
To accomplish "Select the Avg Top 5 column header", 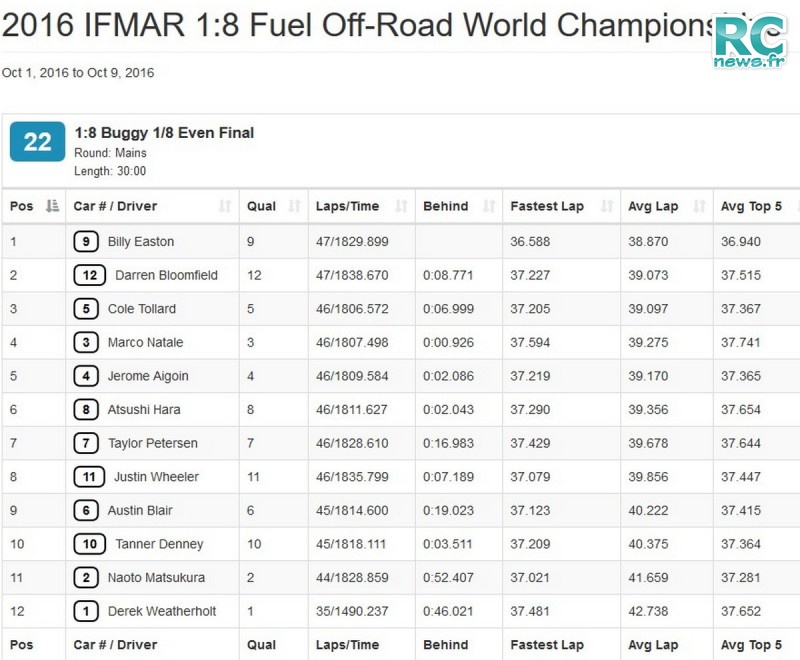I will click(x=751, y=206).
